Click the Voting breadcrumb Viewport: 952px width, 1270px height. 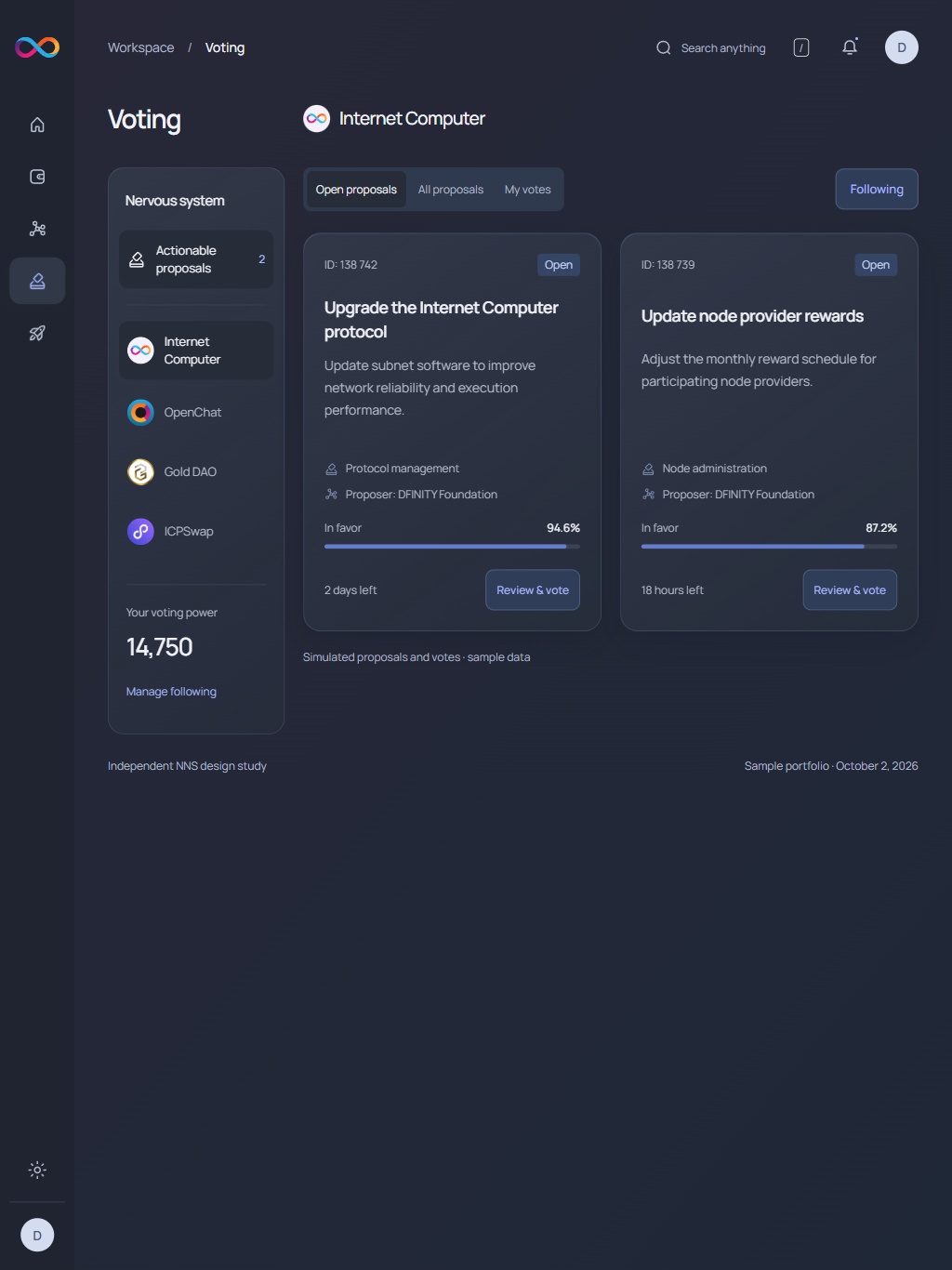[x=225, y=47]
